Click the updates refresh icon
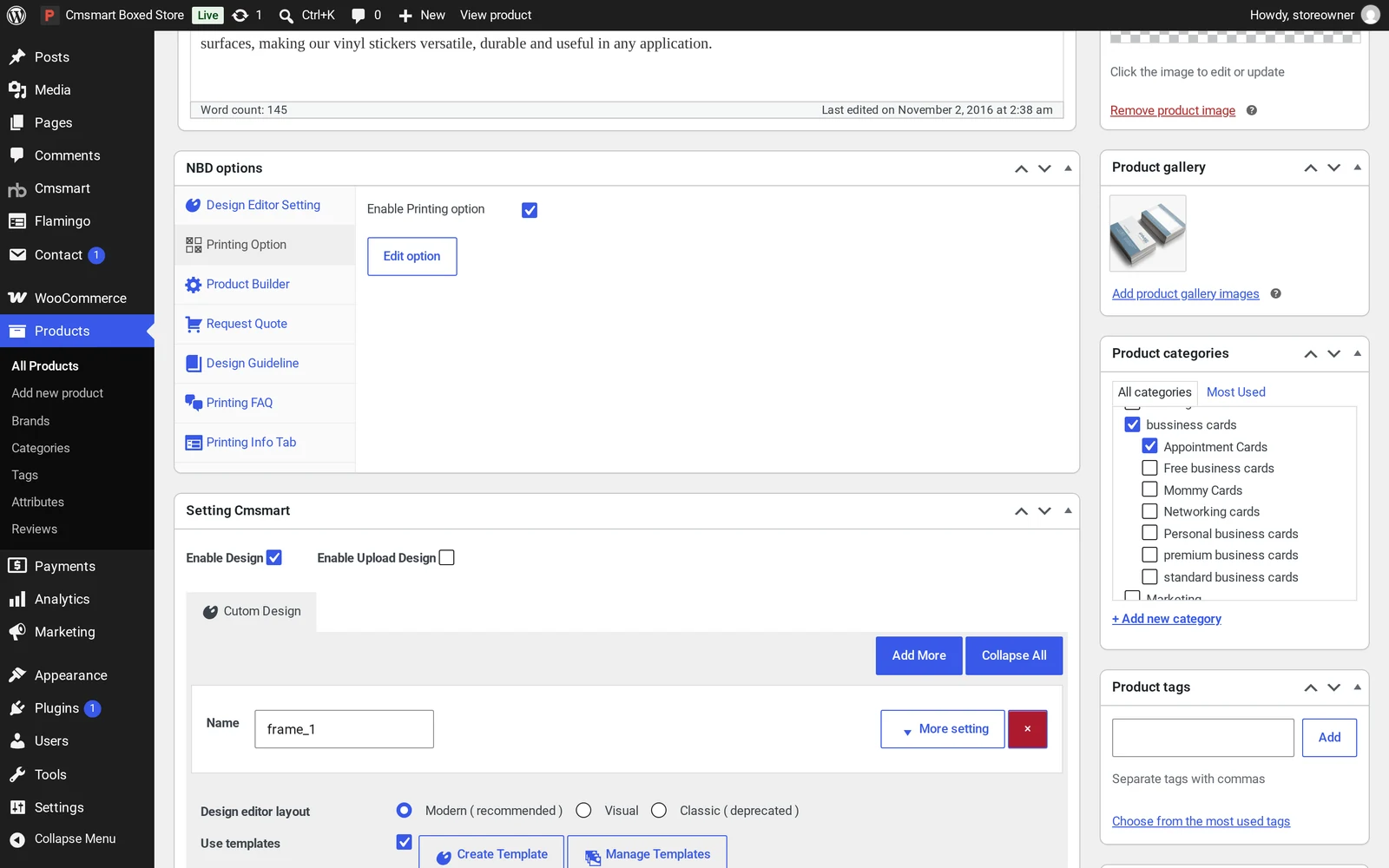The image size is (1389, 868). coord(240,15)
